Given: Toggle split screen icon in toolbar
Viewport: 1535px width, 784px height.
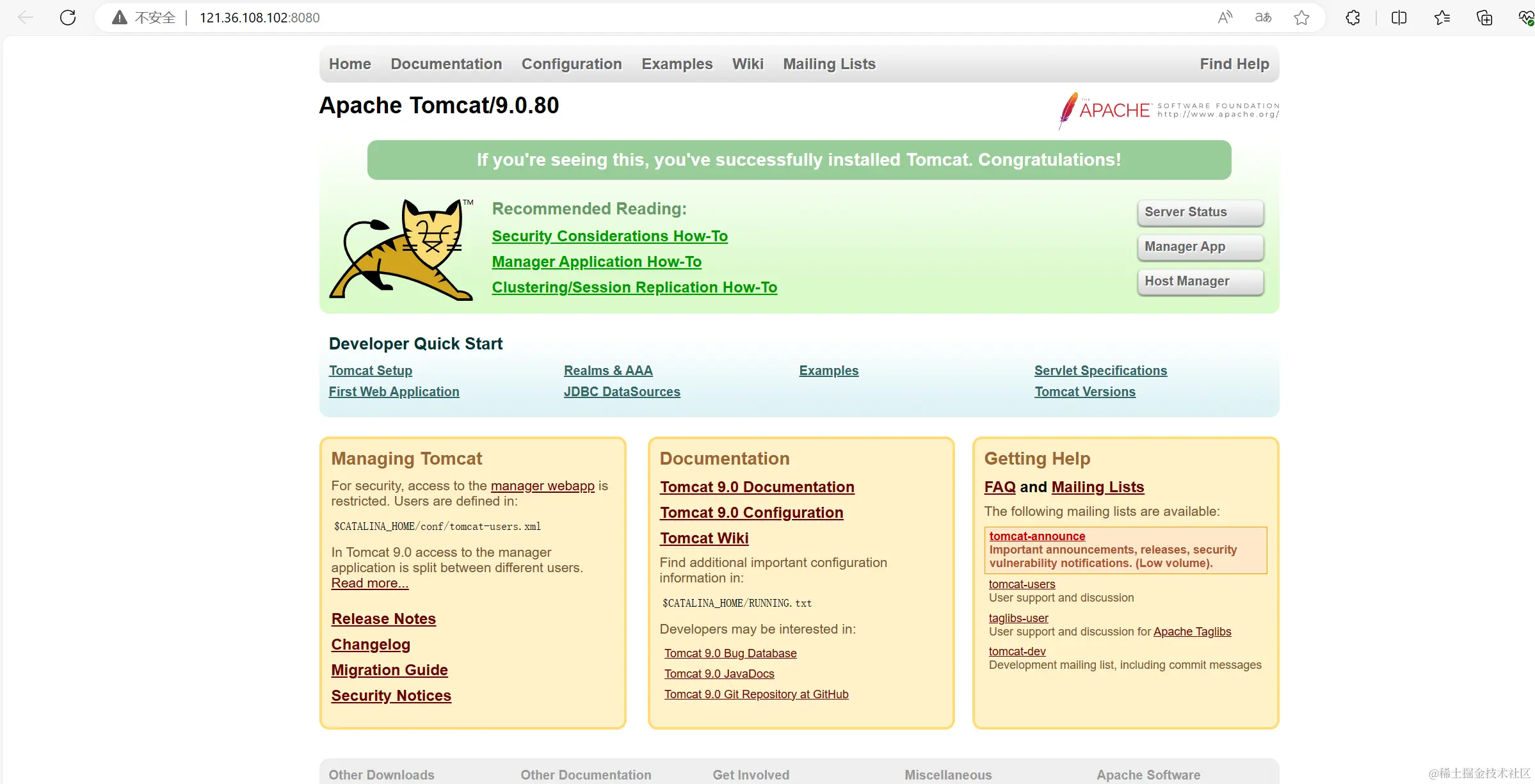Looking at the screenshot, I should (x=1399, y=17).
